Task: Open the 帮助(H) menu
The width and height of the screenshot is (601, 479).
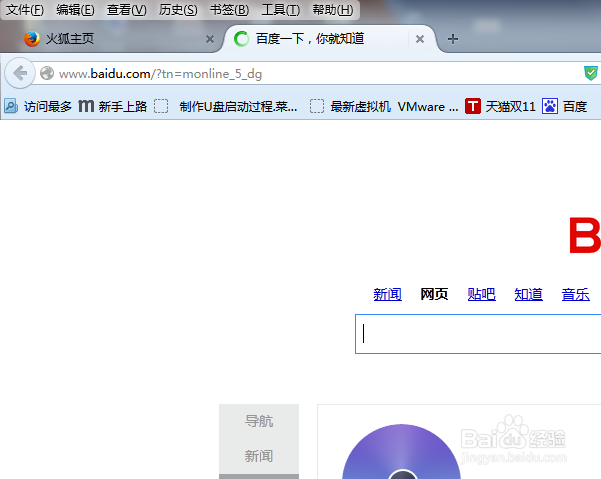Action: [x=333, y=10]
